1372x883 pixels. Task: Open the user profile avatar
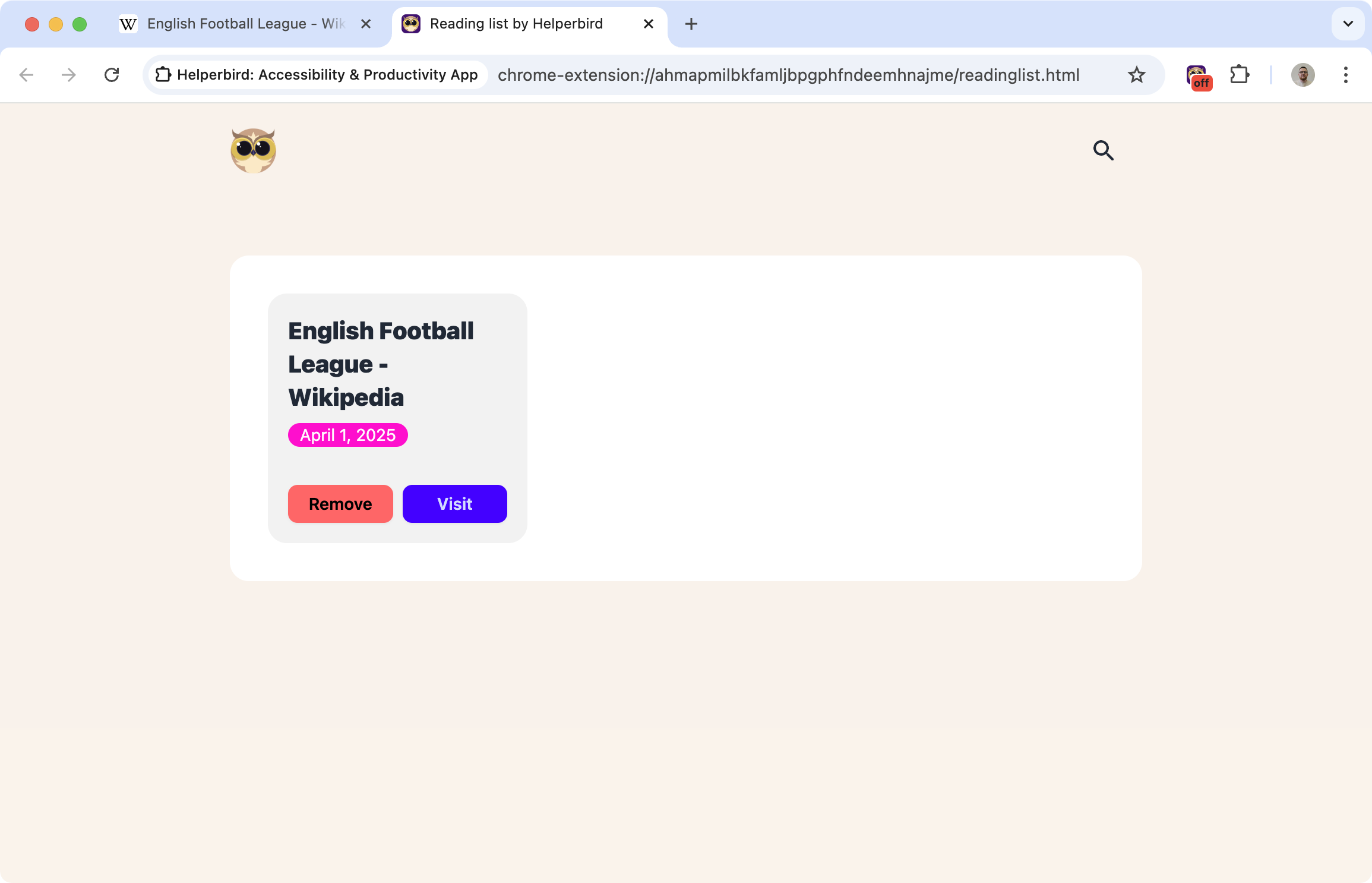(1303, 75)
